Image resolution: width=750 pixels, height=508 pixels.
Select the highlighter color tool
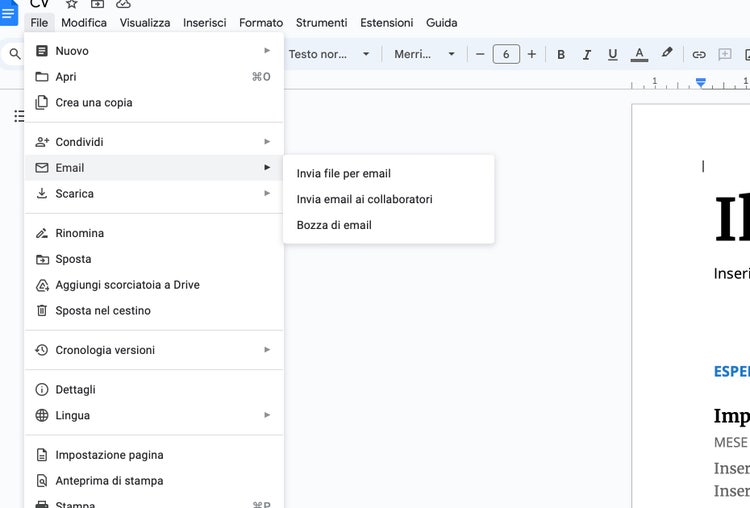(x=667, y=54)
